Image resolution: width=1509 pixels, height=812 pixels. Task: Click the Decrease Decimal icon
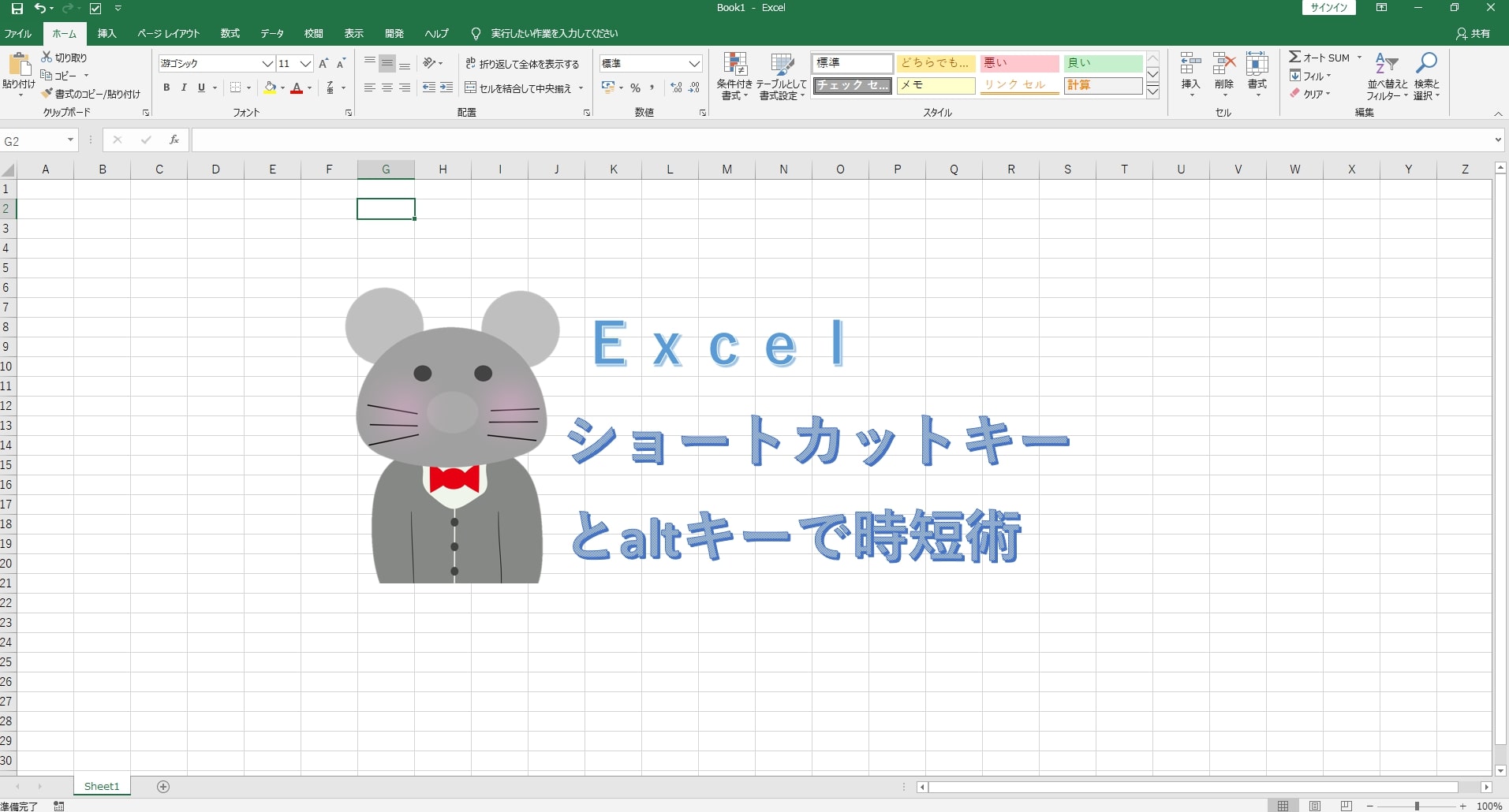tap(694, 88)
